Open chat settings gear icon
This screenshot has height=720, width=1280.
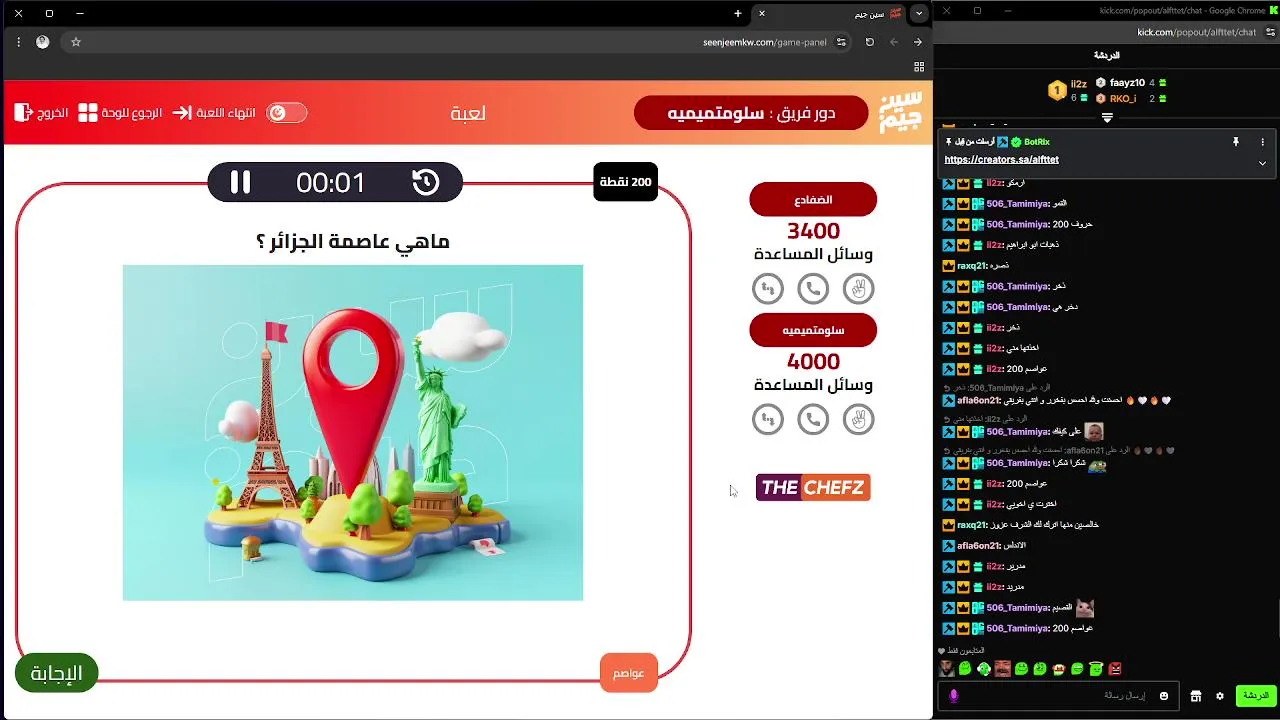point(1220,696)
